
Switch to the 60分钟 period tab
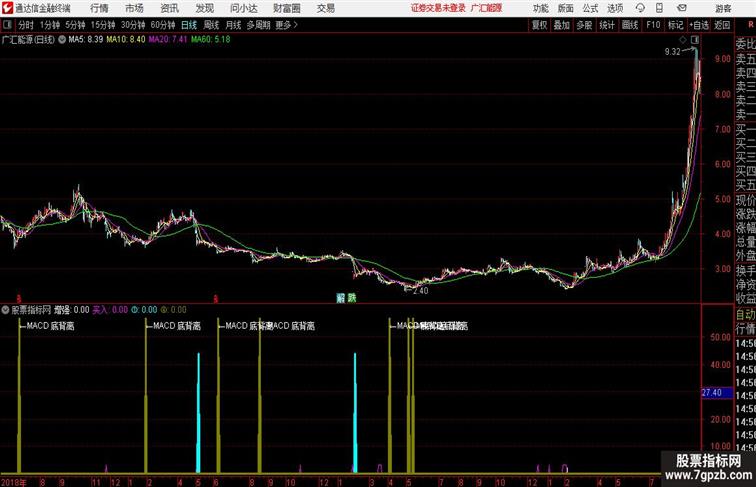163,25
